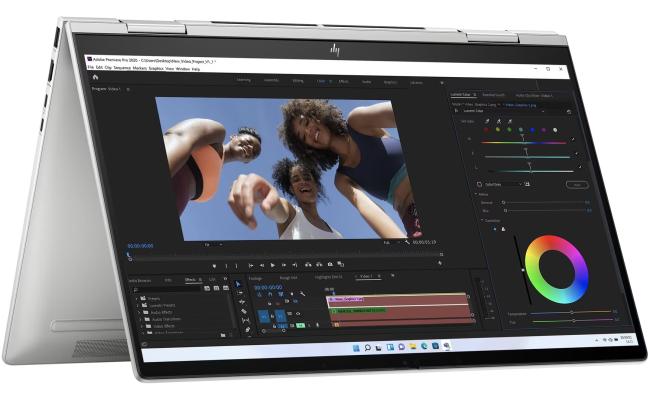Select the Razor tool

[x=244, y=311]
